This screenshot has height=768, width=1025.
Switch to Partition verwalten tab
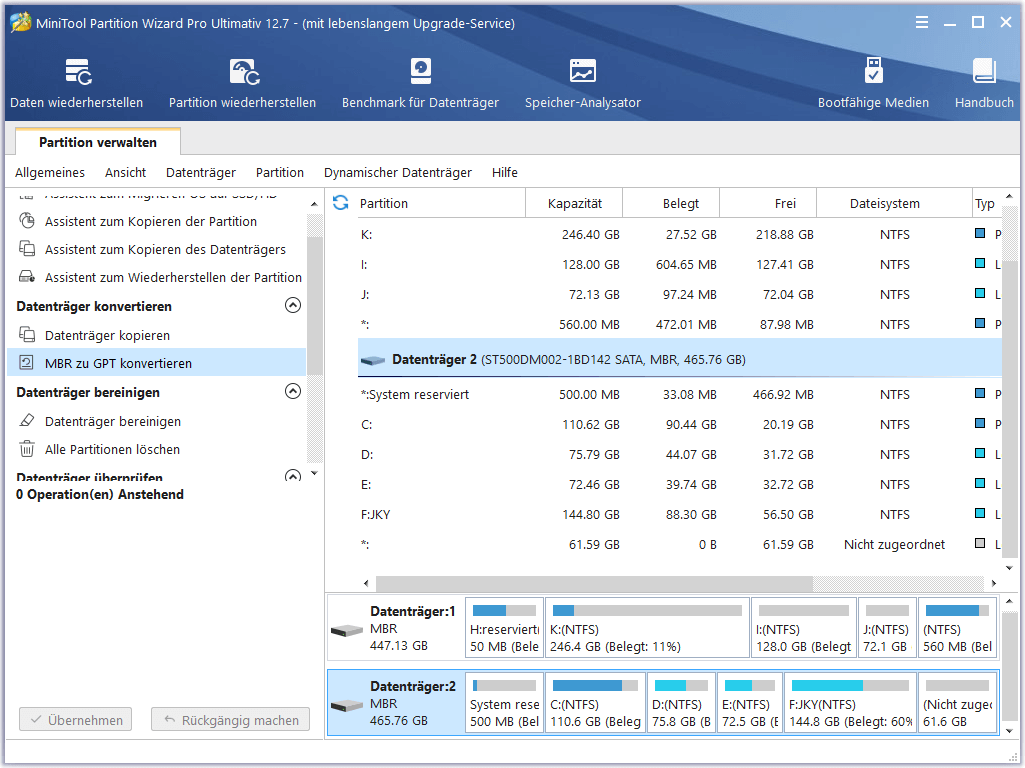click(98, 142)
